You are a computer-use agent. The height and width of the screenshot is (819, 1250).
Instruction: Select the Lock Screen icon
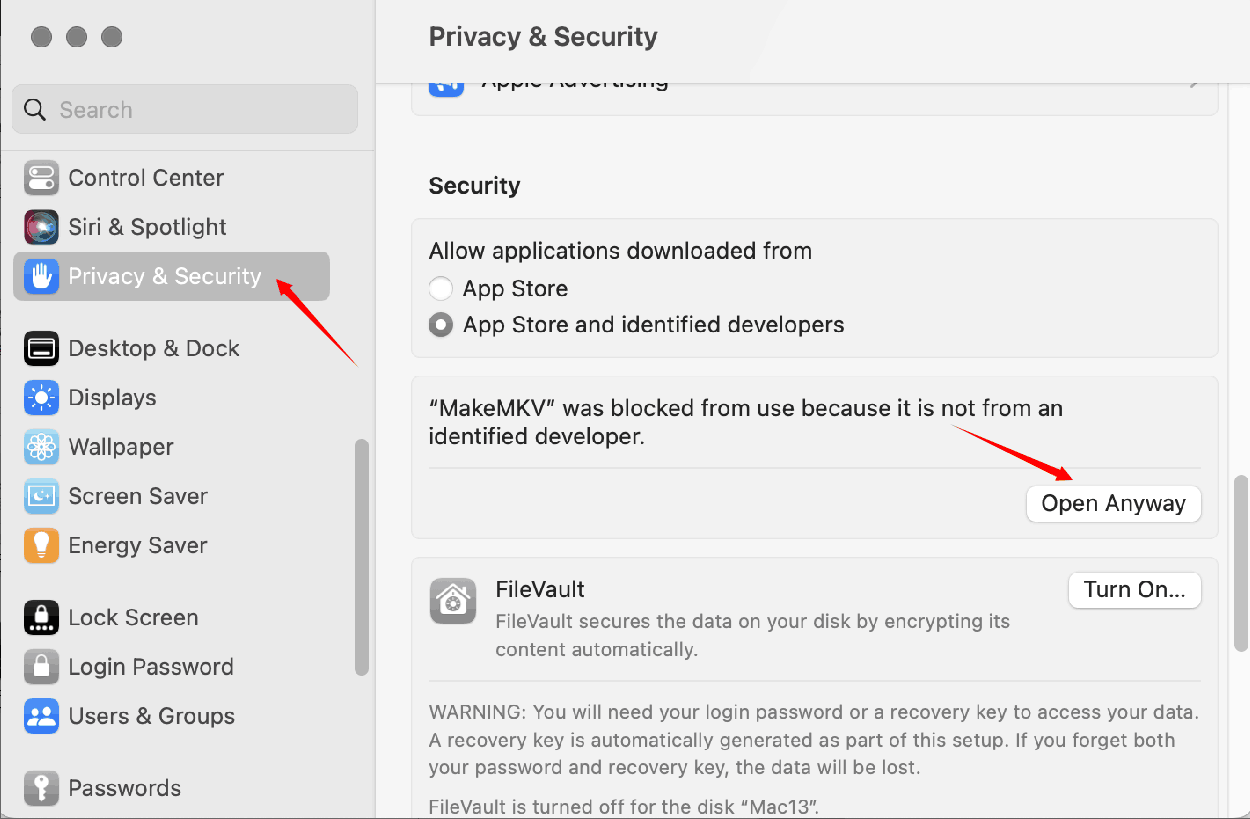(41, 618)
